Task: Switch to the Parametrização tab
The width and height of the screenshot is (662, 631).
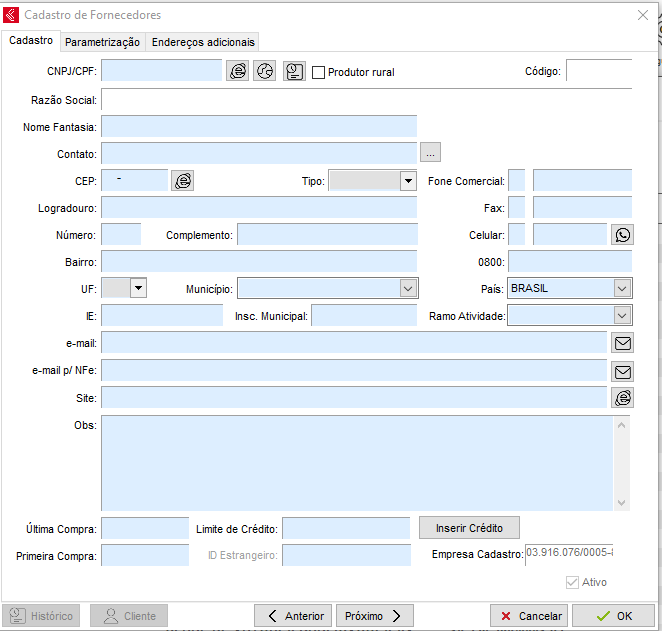Action: 102,42
